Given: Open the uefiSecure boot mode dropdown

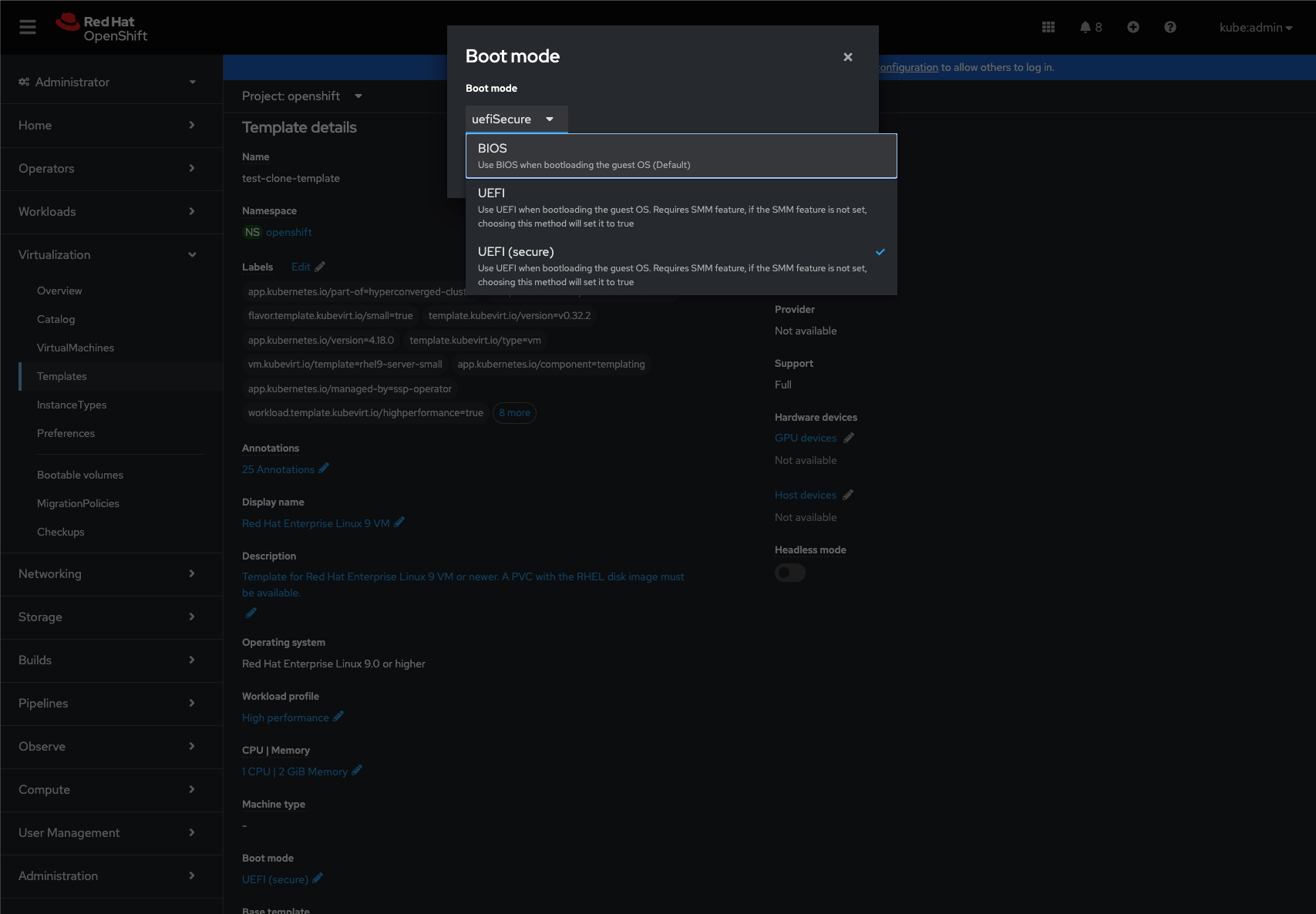Looking at the screenshot, I should 517,119.
